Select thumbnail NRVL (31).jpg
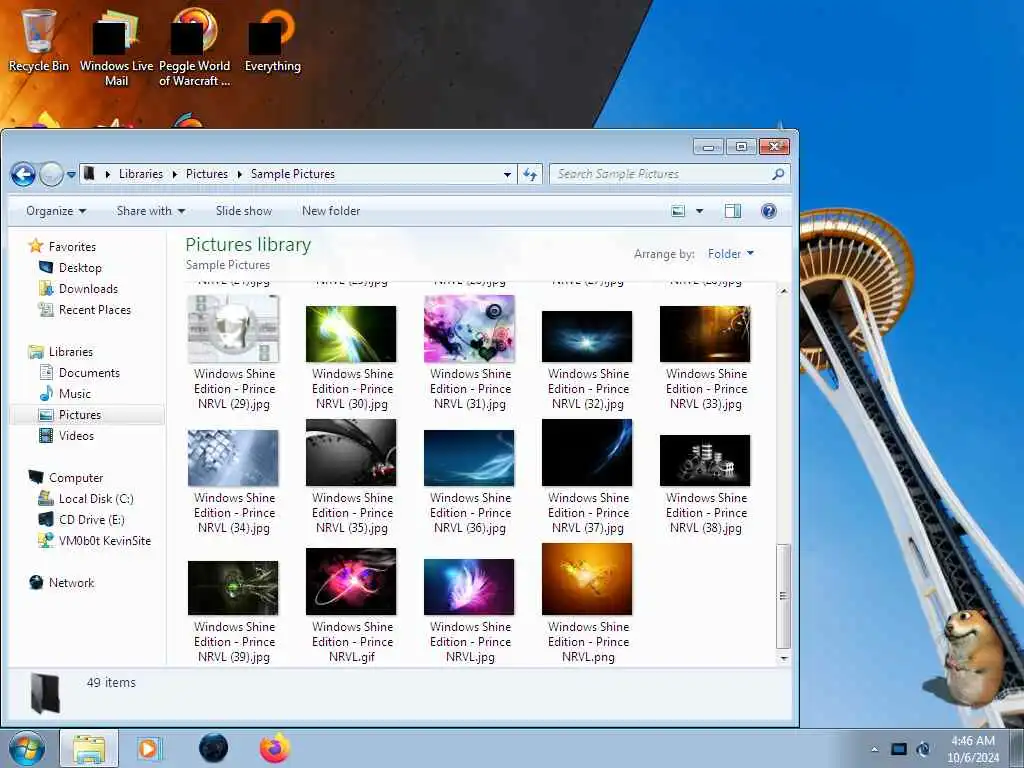This screenshot has height=768, width=1024. click(470, 329)
